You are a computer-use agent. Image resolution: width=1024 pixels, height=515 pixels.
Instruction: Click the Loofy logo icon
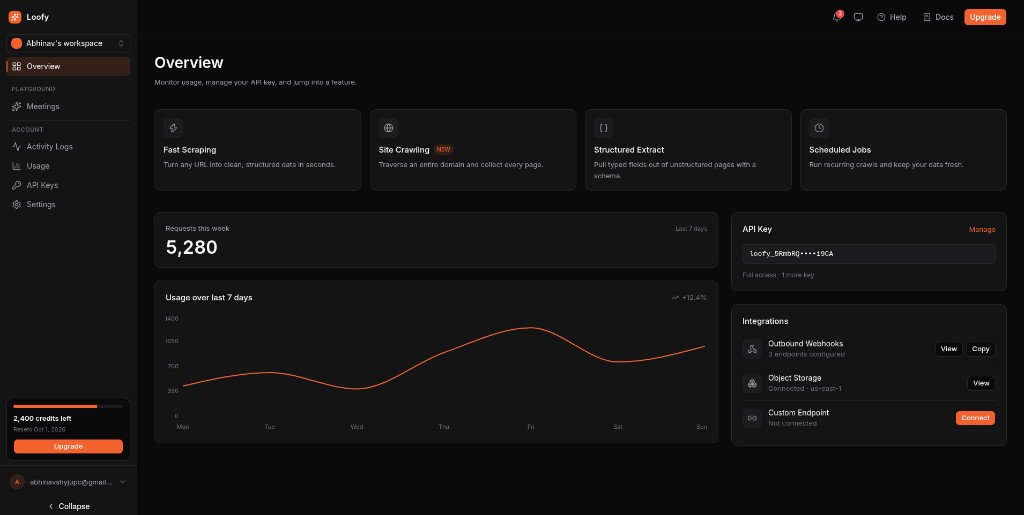[x=15, y=18]
